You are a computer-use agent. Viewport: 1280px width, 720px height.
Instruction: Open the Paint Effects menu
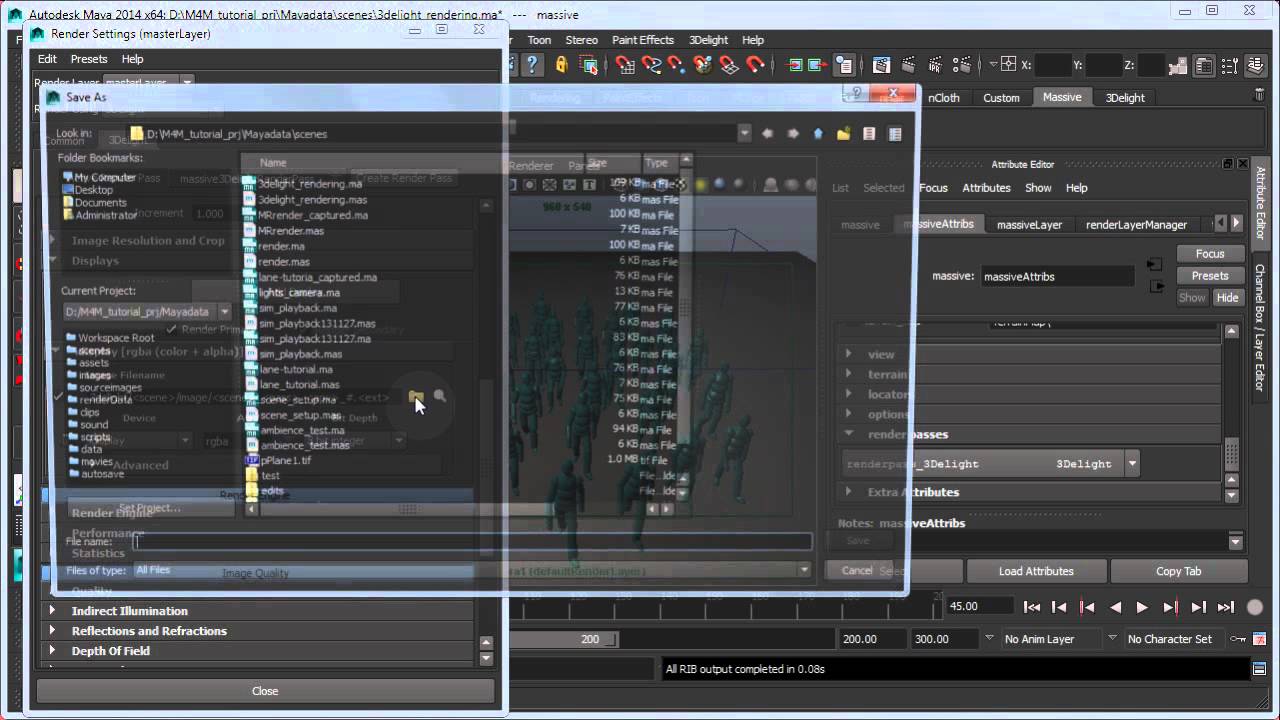click(642, 40)
